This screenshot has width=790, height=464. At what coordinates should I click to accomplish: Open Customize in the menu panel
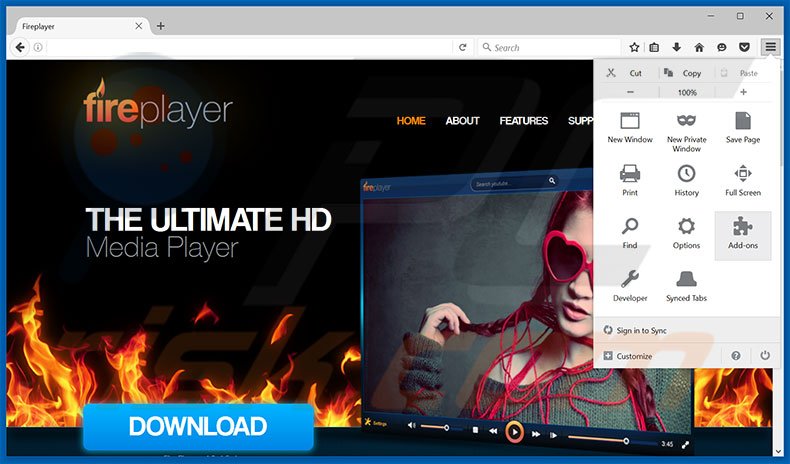coord(634,356)
